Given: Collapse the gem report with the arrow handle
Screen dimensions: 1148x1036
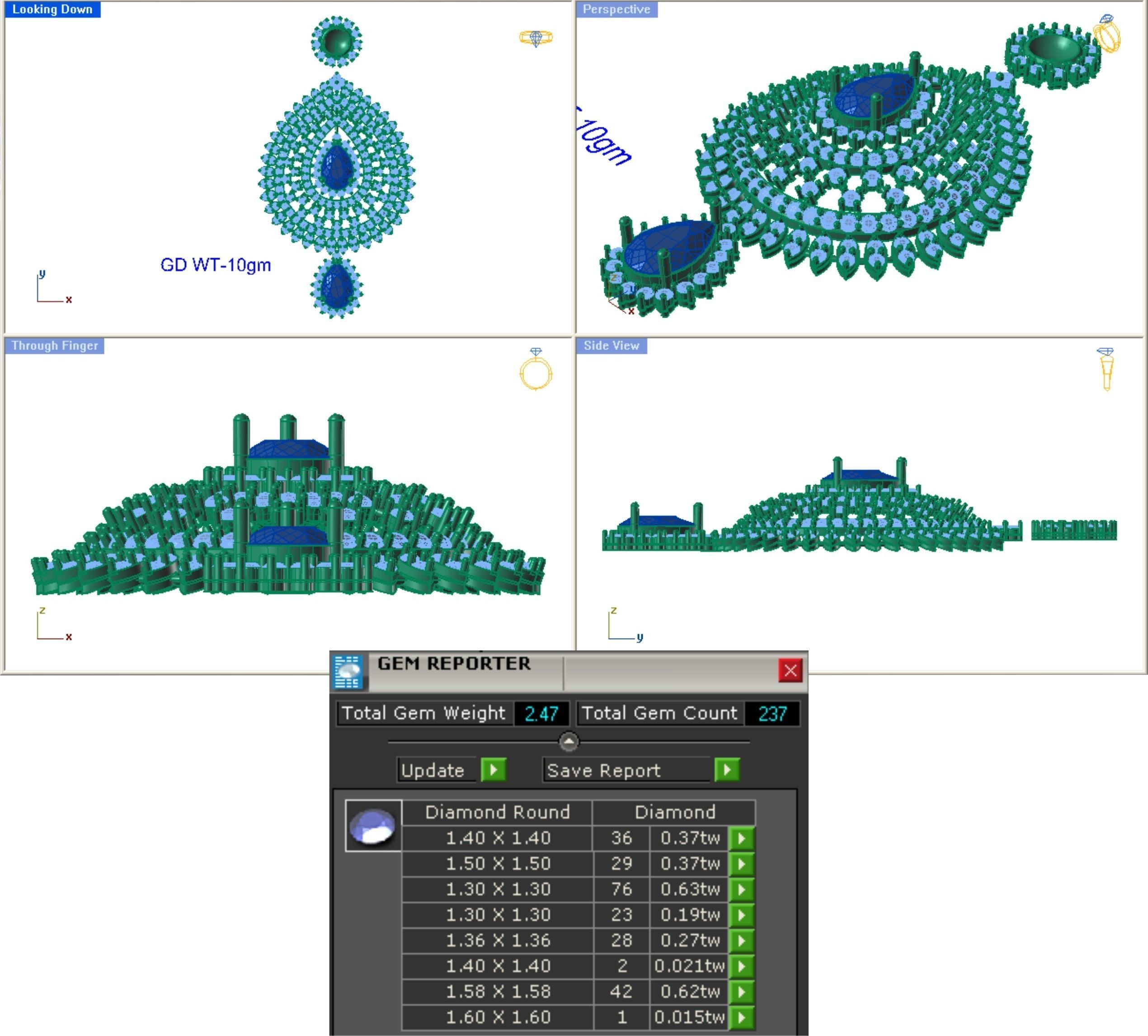Looking at the screenshot, I should [x=569, y=742].
